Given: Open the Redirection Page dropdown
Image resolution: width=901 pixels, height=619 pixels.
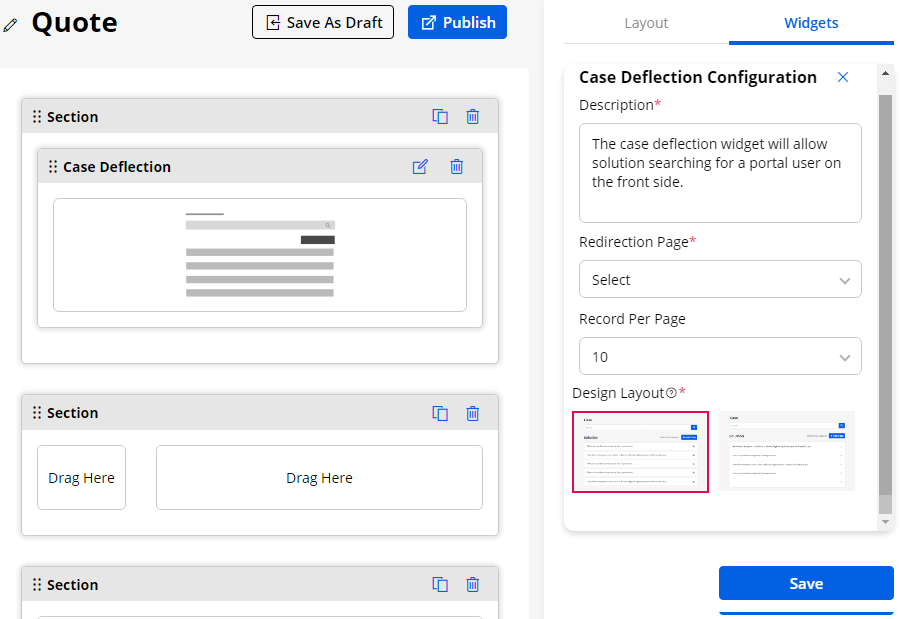Looking at the screenshot, I should (719, 280).
